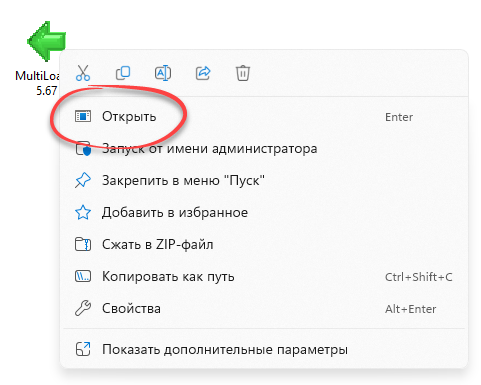Select Копировать как путь
The width and height of the screenshot is (481, 385).
[264, 277]
